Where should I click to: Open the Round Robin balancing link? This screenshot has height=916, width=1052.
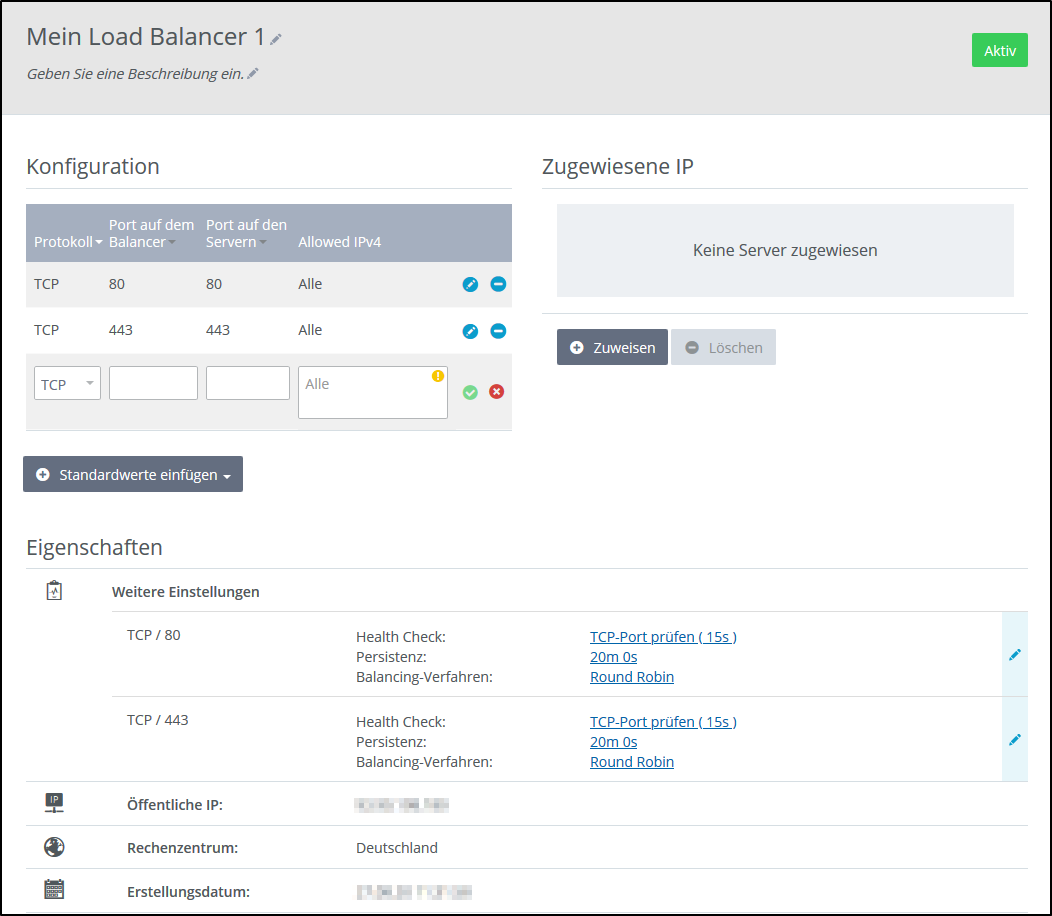tap(631, 676)
